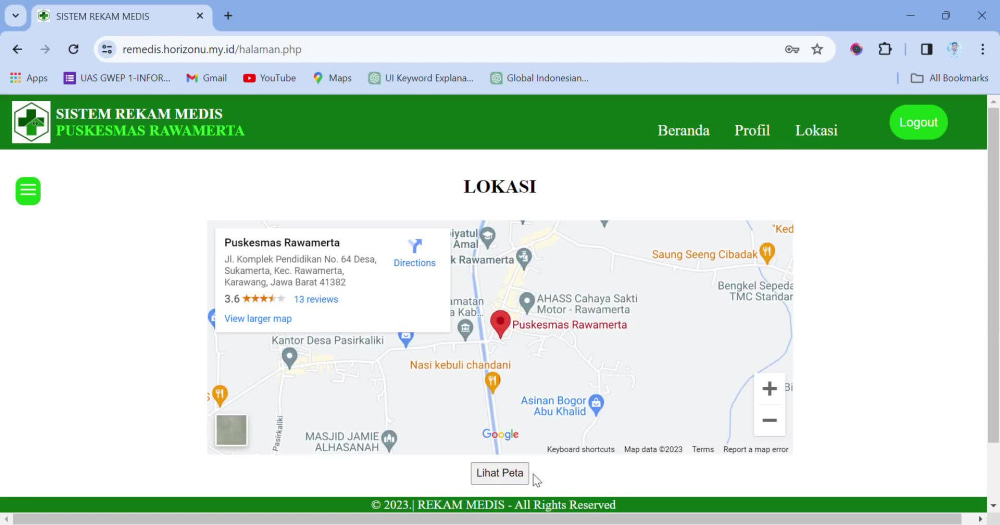This screenshot has height=525, width=1000.
Task: Click the Saung Seeng Cibadak restaurant pin
Action: (767, 253)
